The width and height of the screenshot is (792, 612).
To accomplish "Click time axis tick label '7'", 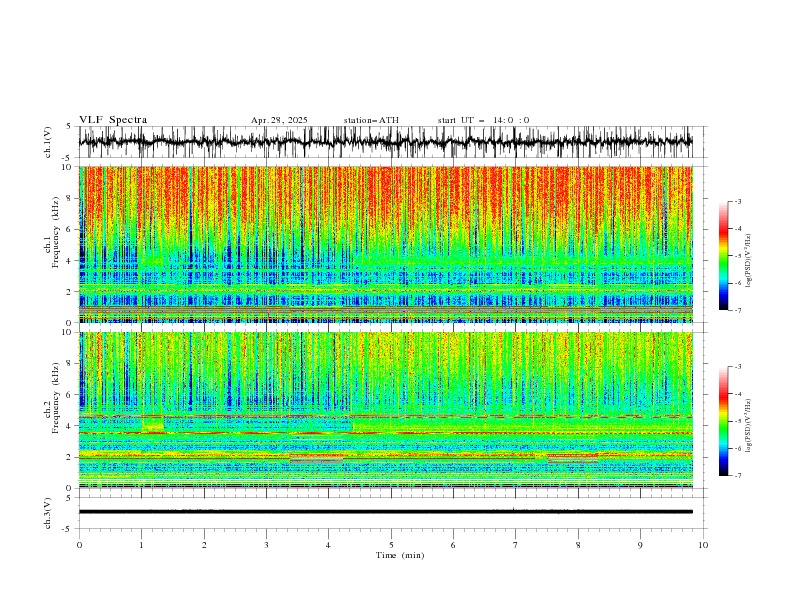I will 515,545.
